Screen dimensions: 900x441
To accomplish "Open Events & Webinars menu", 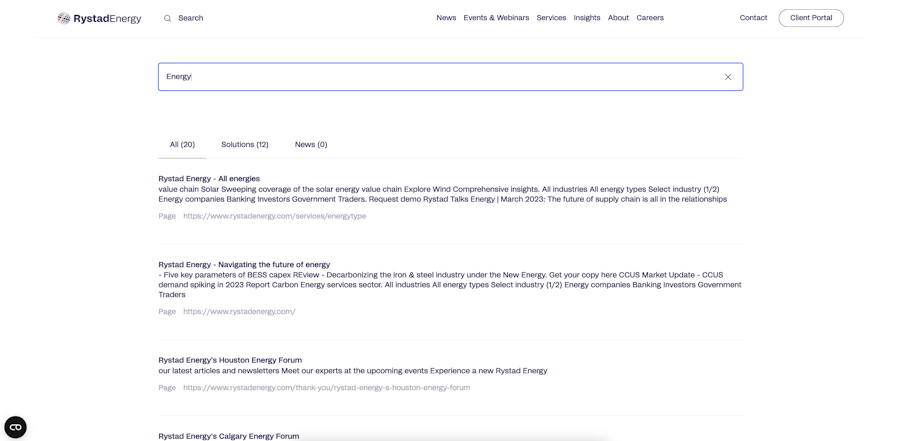I will [496, 18].
